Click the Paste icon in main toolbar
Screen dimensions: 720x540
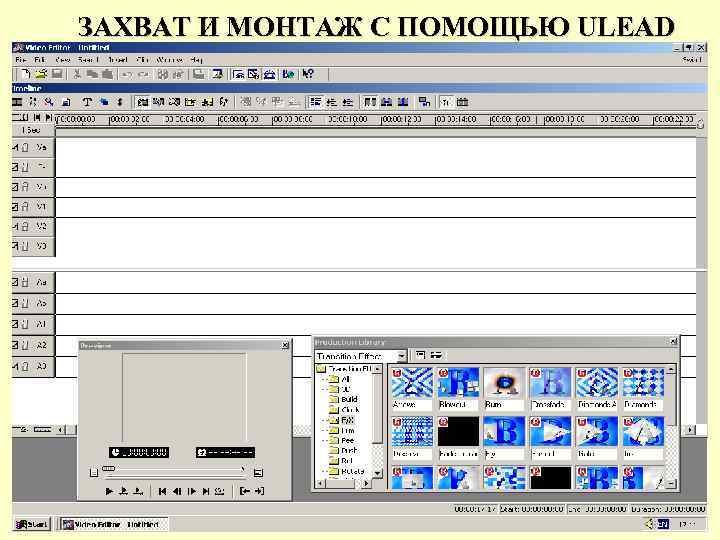[107, 74]
